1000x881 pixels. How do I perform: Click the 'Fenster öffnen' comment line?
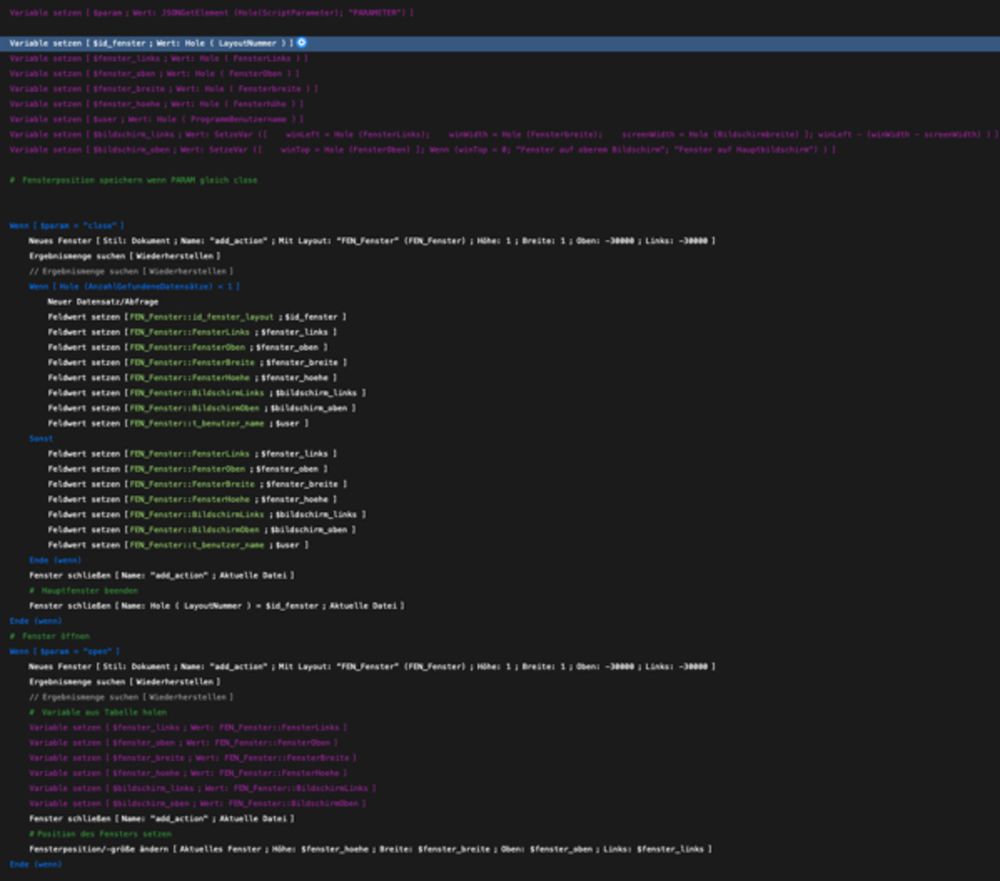[50, 637]
